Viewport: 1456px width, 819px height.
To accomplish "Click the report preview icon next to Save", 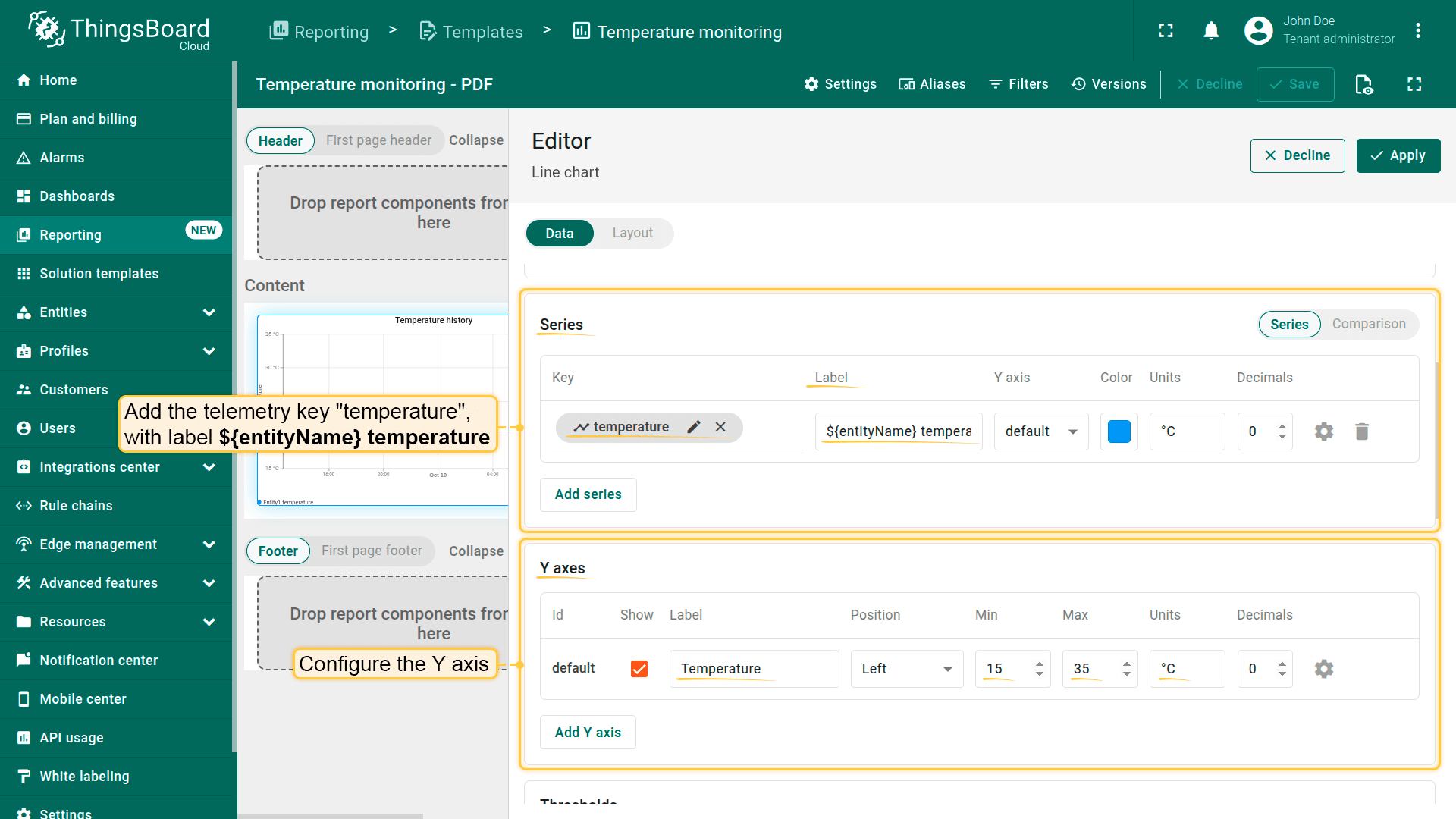I will point(1363,84).
